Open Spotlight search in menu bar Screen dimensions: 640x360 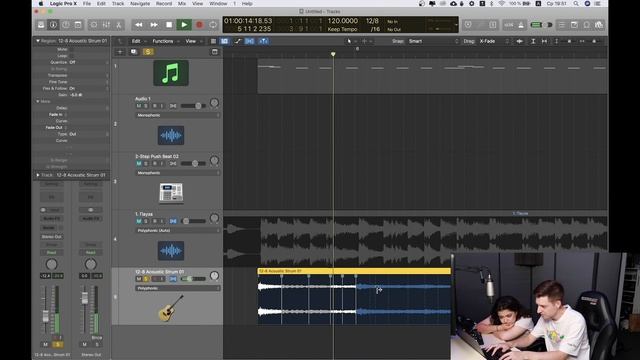[576, 4]
